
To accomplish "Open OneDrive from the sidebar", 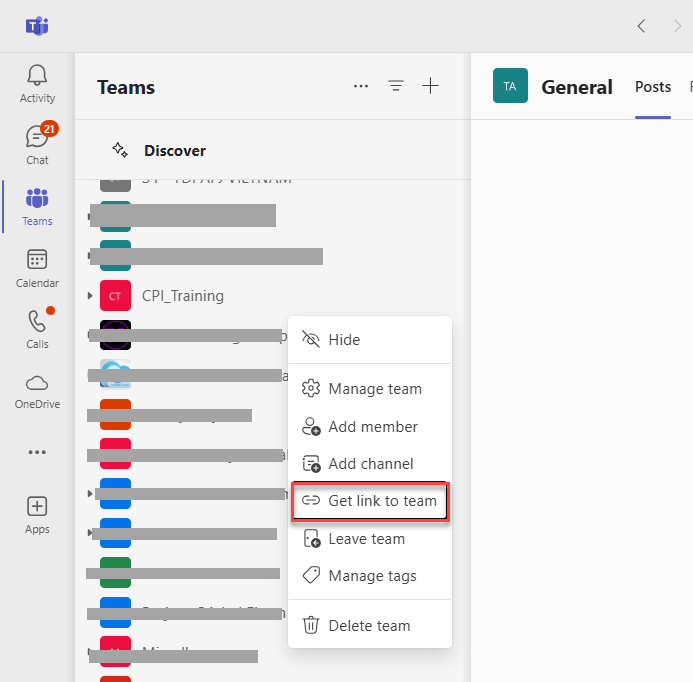I will (x=37, y=390).
